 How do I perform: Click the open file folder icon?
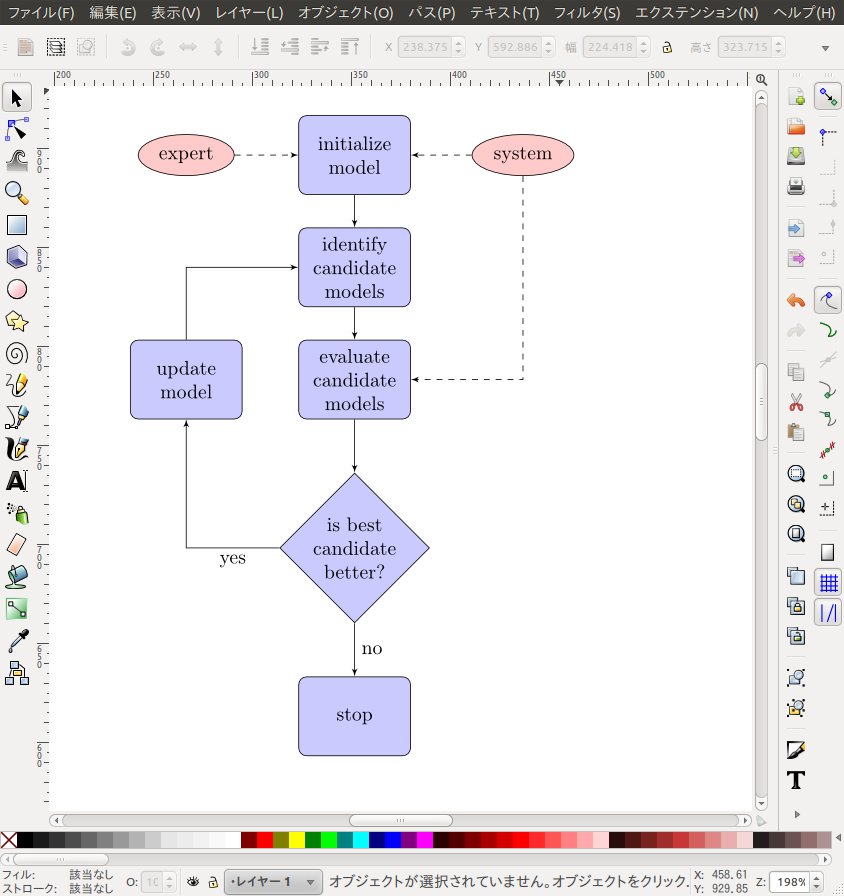(x=796, y=126)
